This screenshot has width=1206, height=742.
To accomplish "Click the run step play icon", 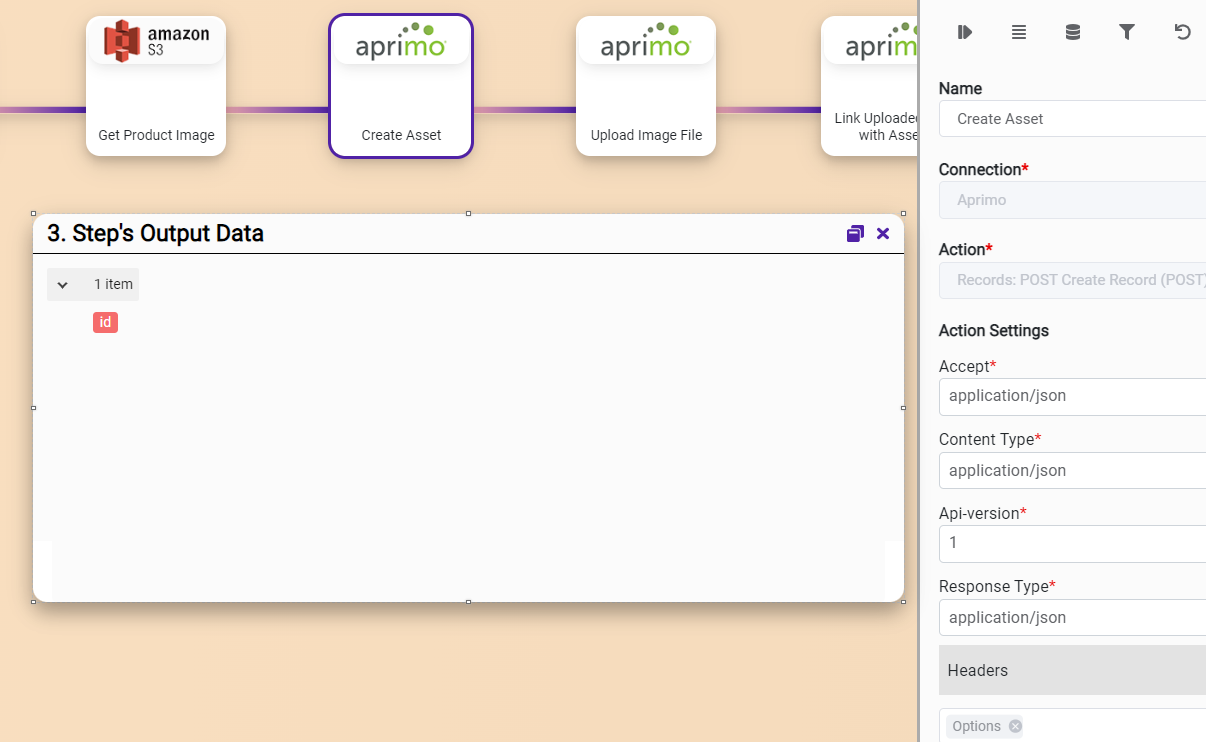I will [964, 32].
